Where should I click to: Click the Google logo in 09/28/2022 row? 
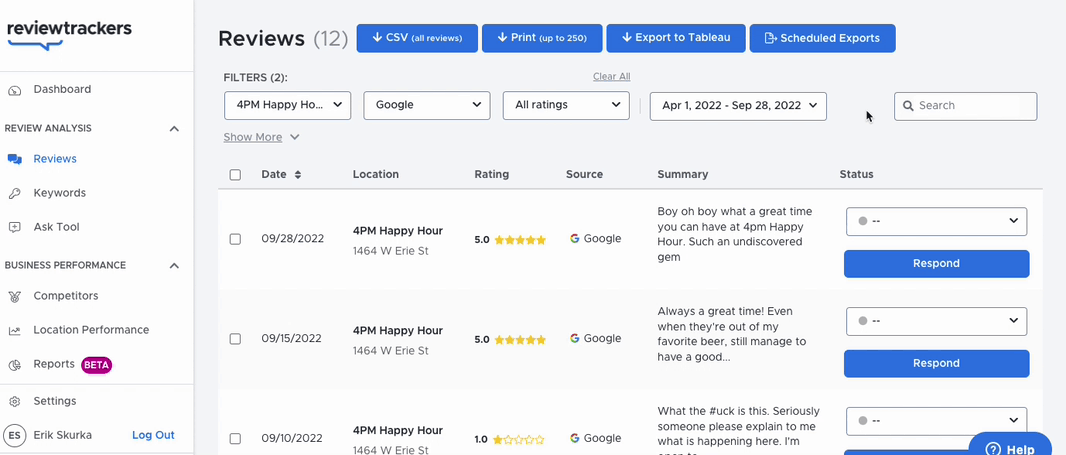point(574,239)
